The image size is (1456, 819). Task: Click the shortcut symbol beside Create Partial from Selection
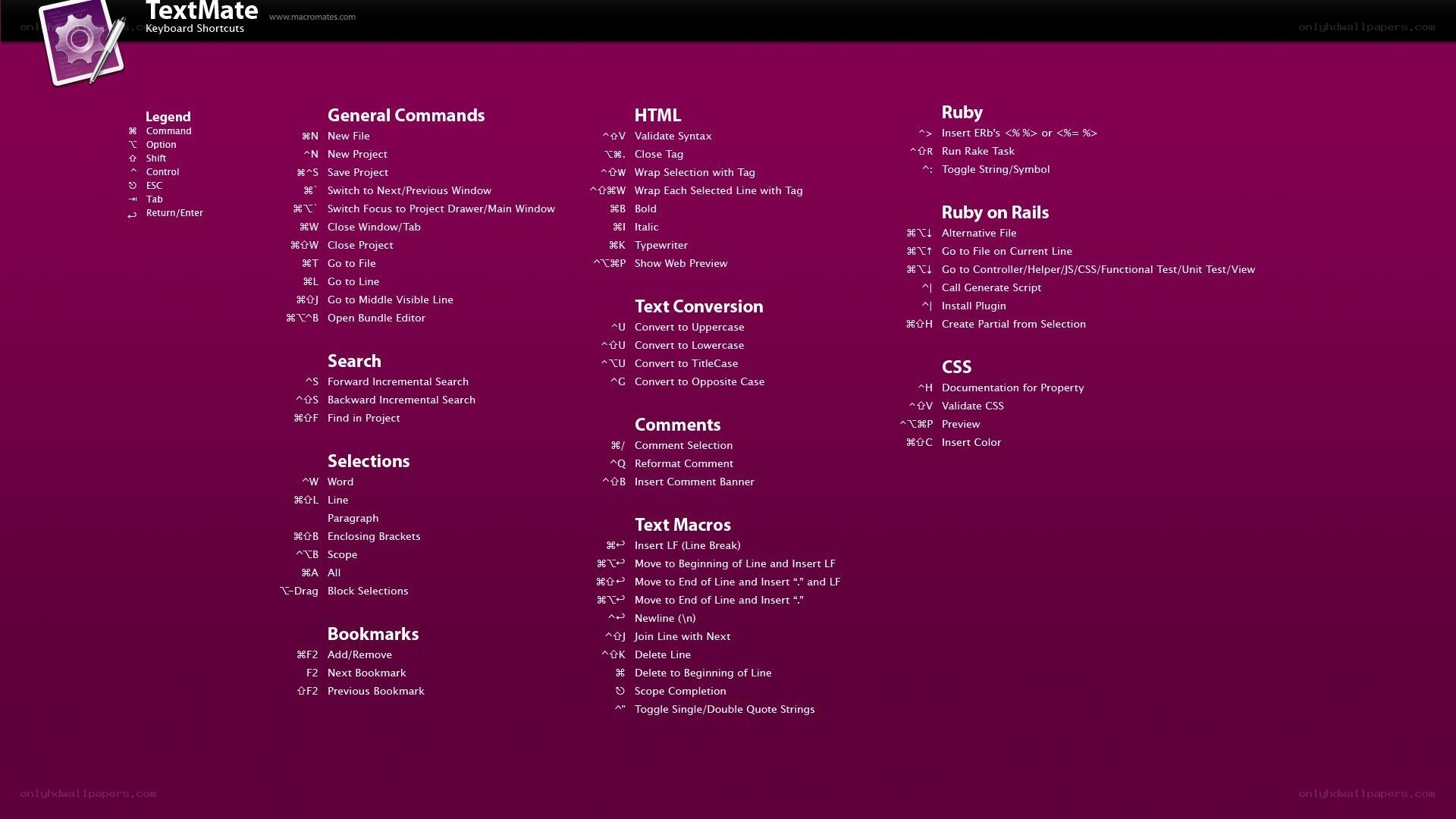[919, 325]
